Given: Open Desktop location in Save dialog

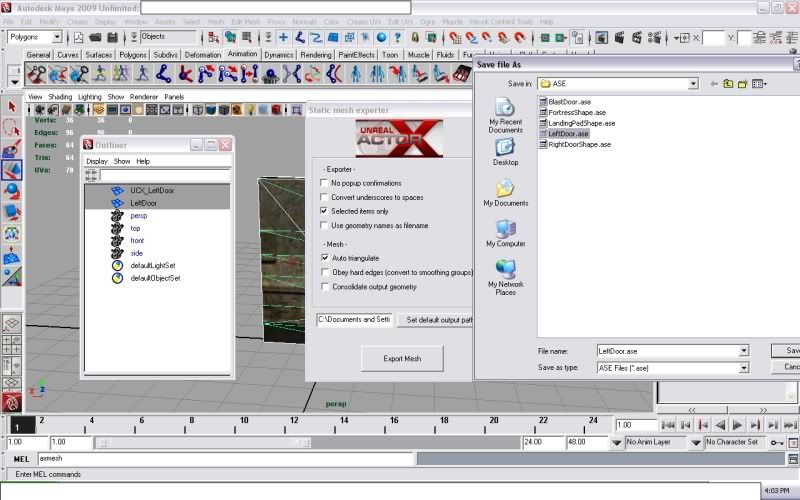Looking at the screenshot, I should coord(505,152).
